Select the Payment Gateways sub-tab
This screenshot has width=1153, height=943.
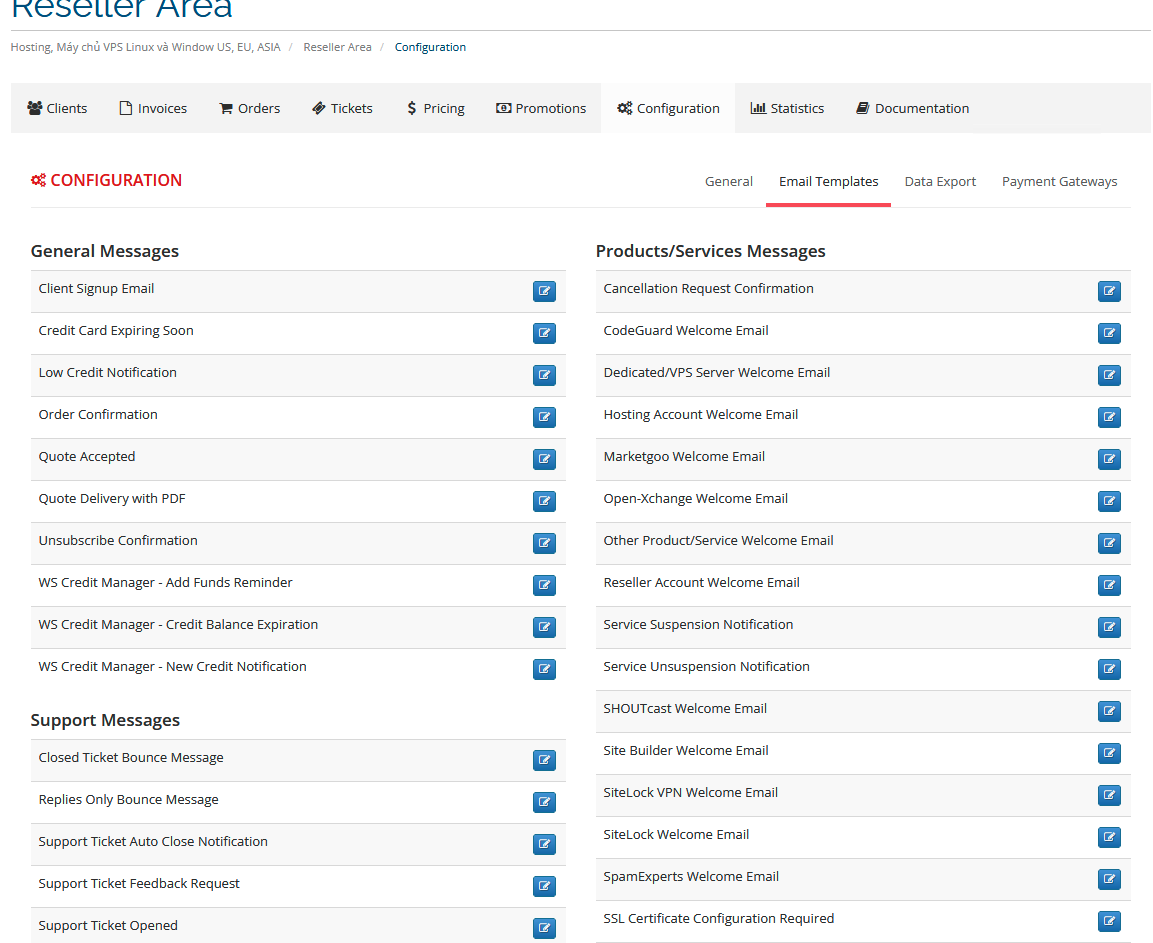point(1059,181)
